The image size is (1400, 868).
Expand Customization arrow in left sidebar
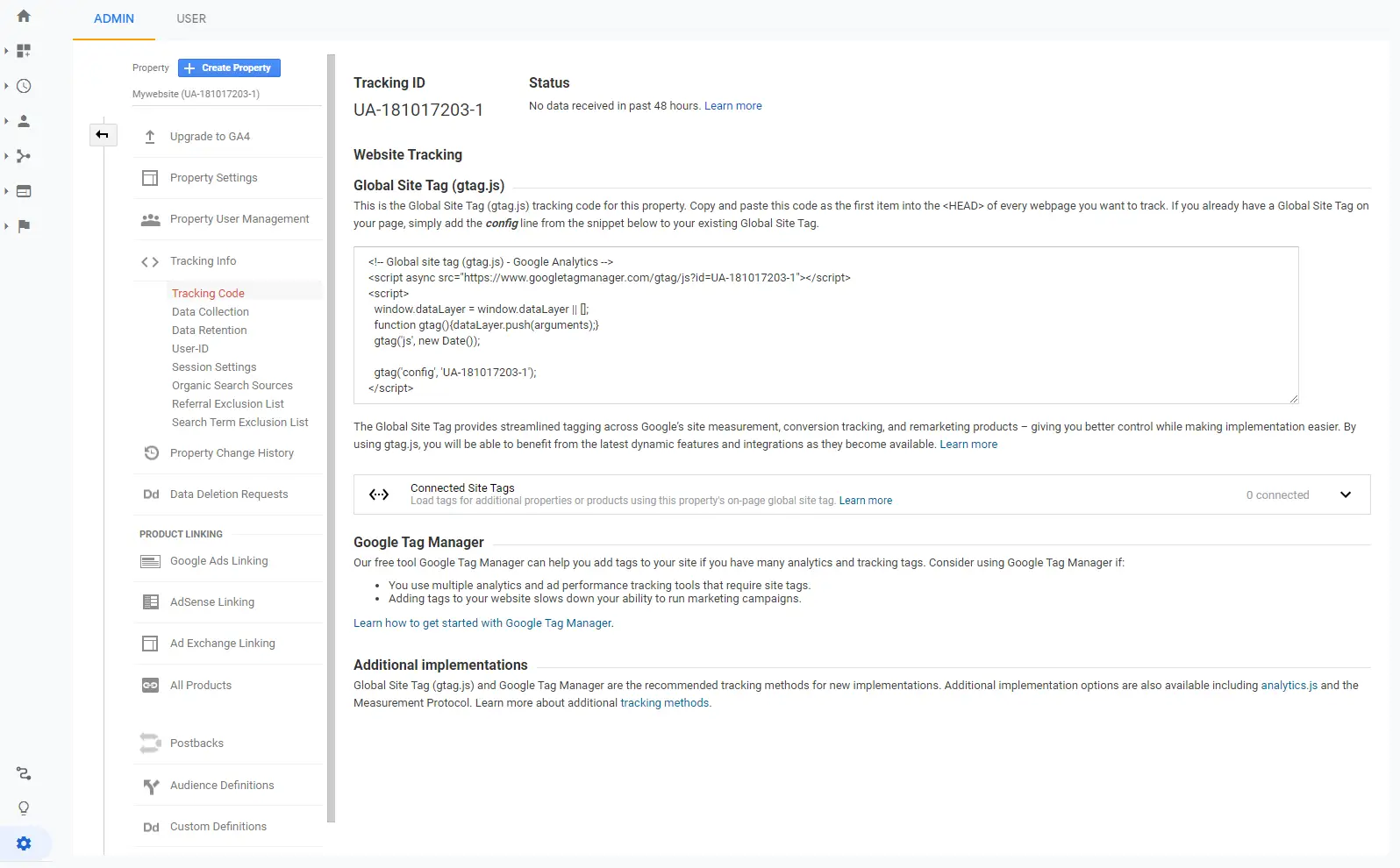[x=6, y=51]
